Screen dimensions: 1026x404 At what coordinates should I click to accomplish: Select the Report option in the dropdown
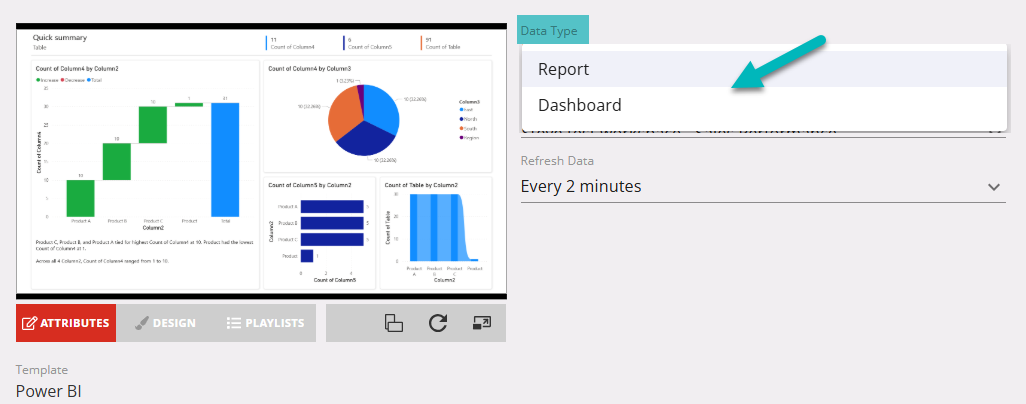tap(764, 69)
